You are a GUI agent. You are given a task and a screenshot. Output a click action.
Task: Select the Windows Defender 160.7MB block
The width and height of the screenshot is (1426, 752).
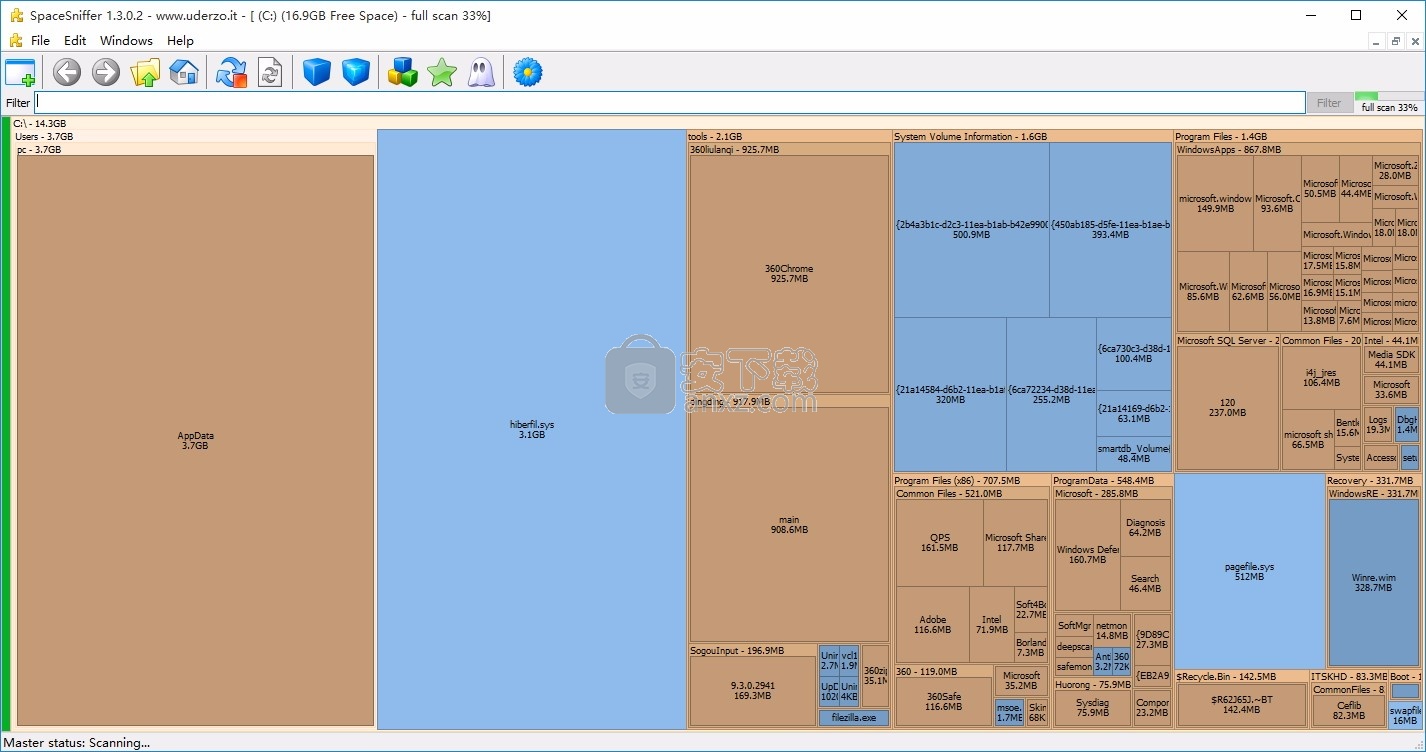coord(1087,555)
